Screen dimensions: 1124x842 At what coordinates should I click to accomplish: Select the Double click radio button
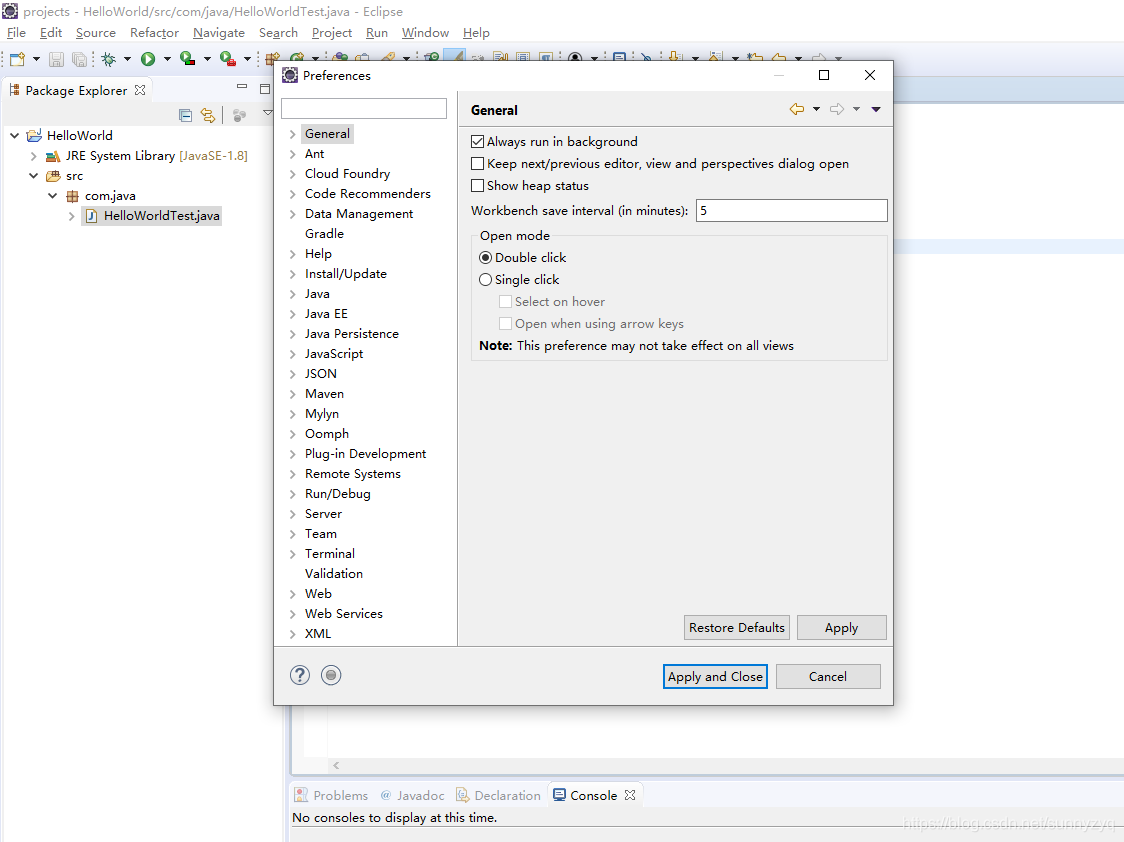point(485,257)
